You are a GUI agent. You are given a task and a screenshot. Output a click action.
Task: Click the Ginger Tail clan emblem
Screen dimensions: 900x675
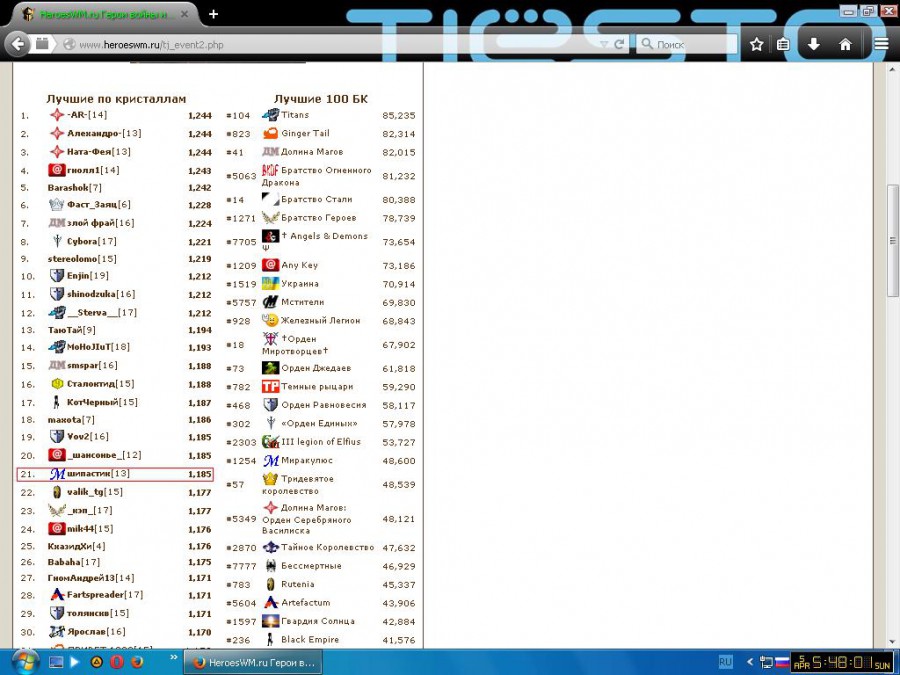(x=270, y=133)
